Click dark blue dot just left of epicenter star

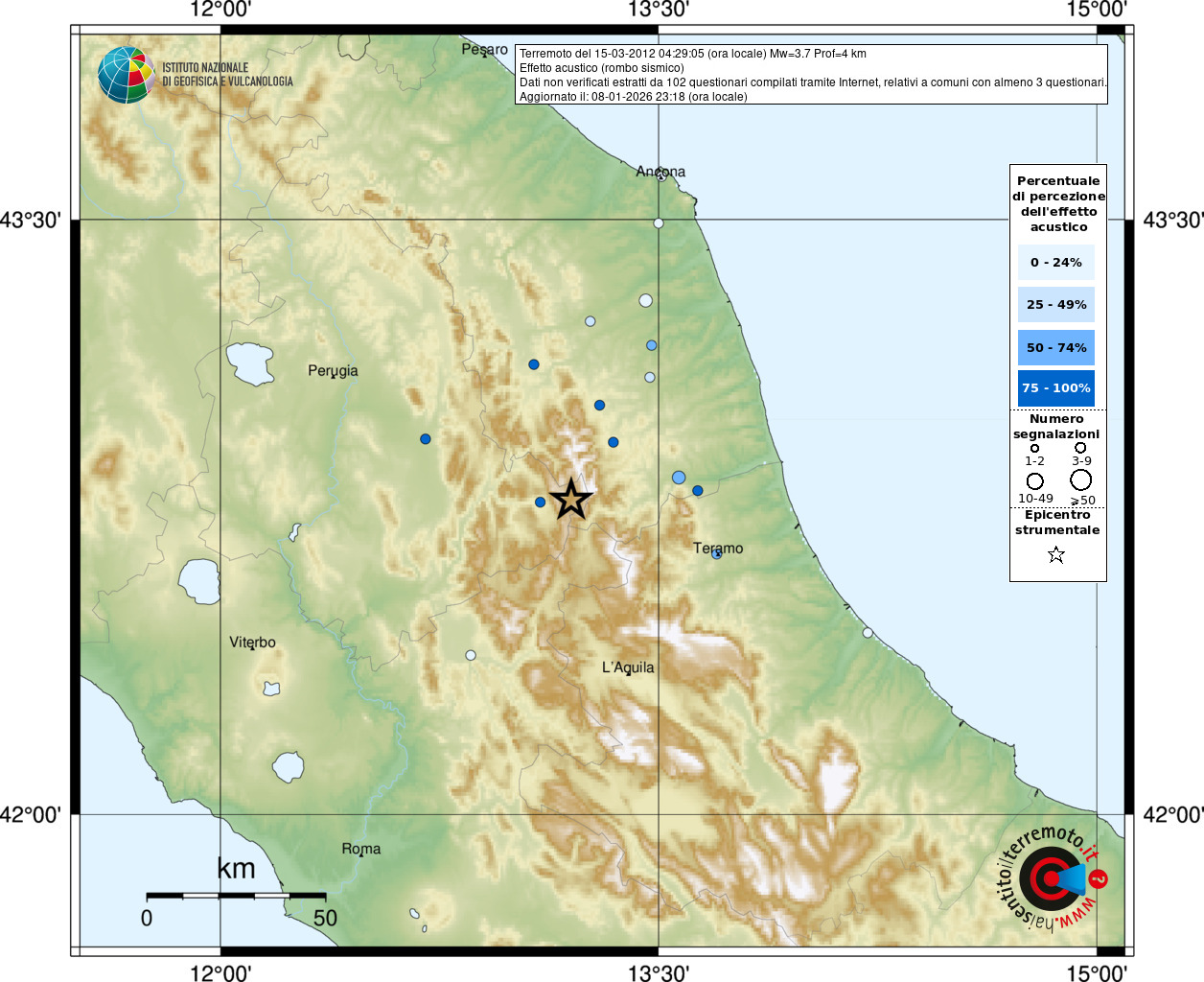[x=540, y=502]
